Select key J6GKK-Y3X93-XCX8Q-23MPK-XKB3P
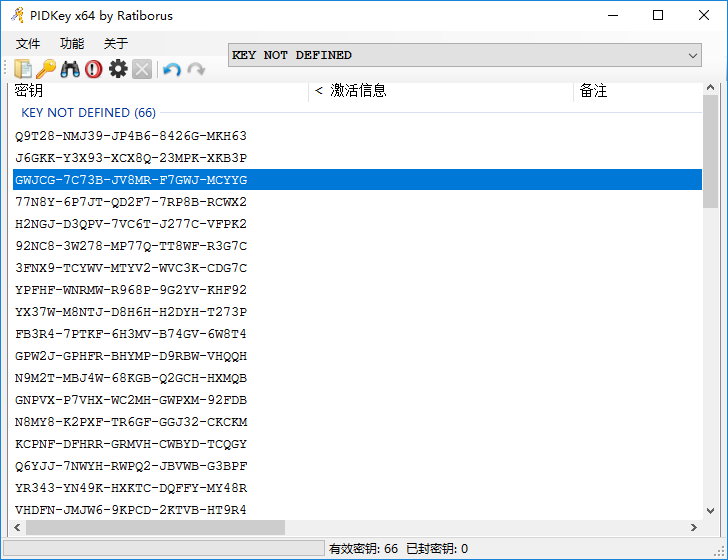 (131, 158)
